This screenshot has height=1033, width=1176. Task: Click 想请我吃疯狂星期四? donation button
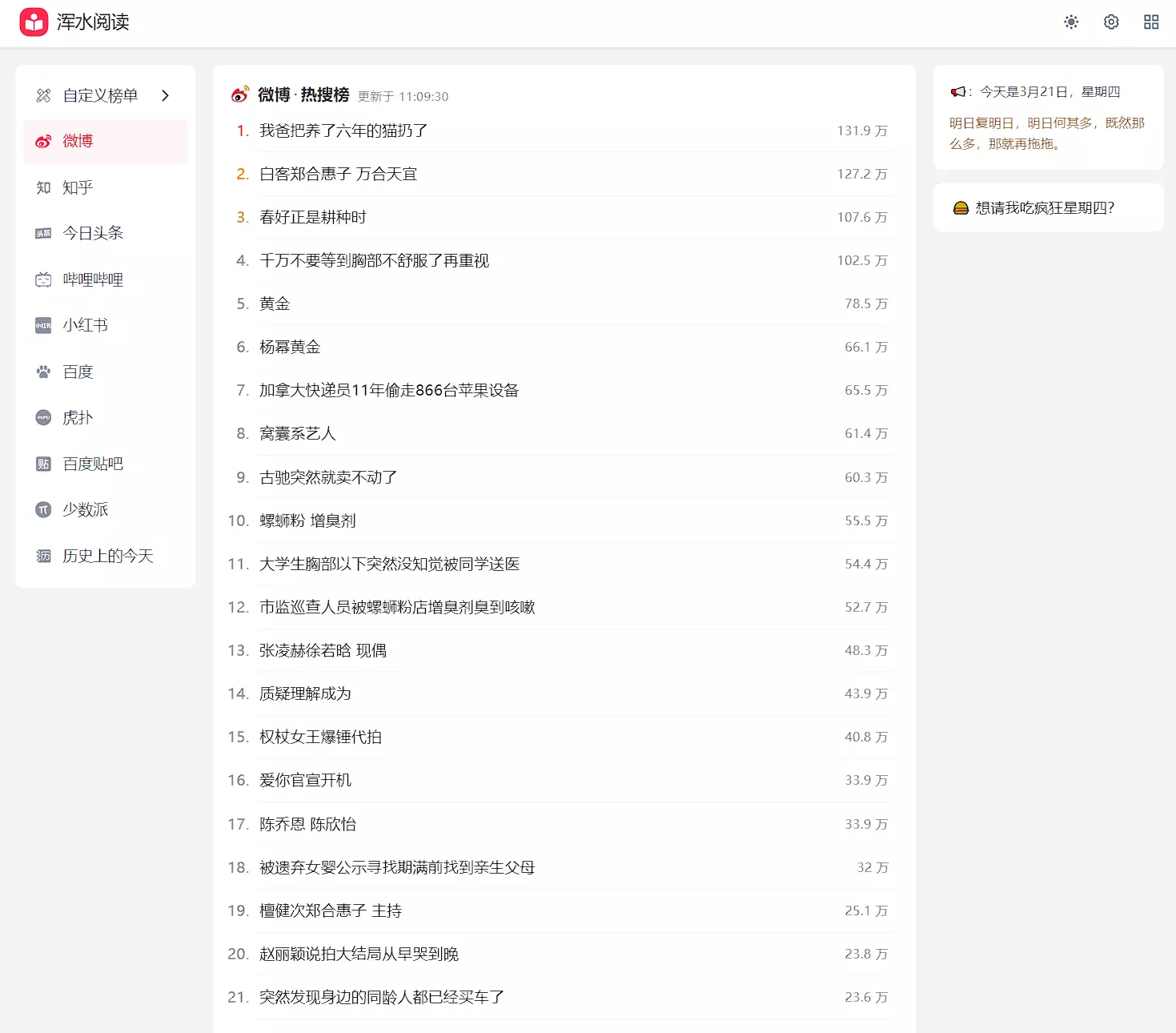point(1044,208)
